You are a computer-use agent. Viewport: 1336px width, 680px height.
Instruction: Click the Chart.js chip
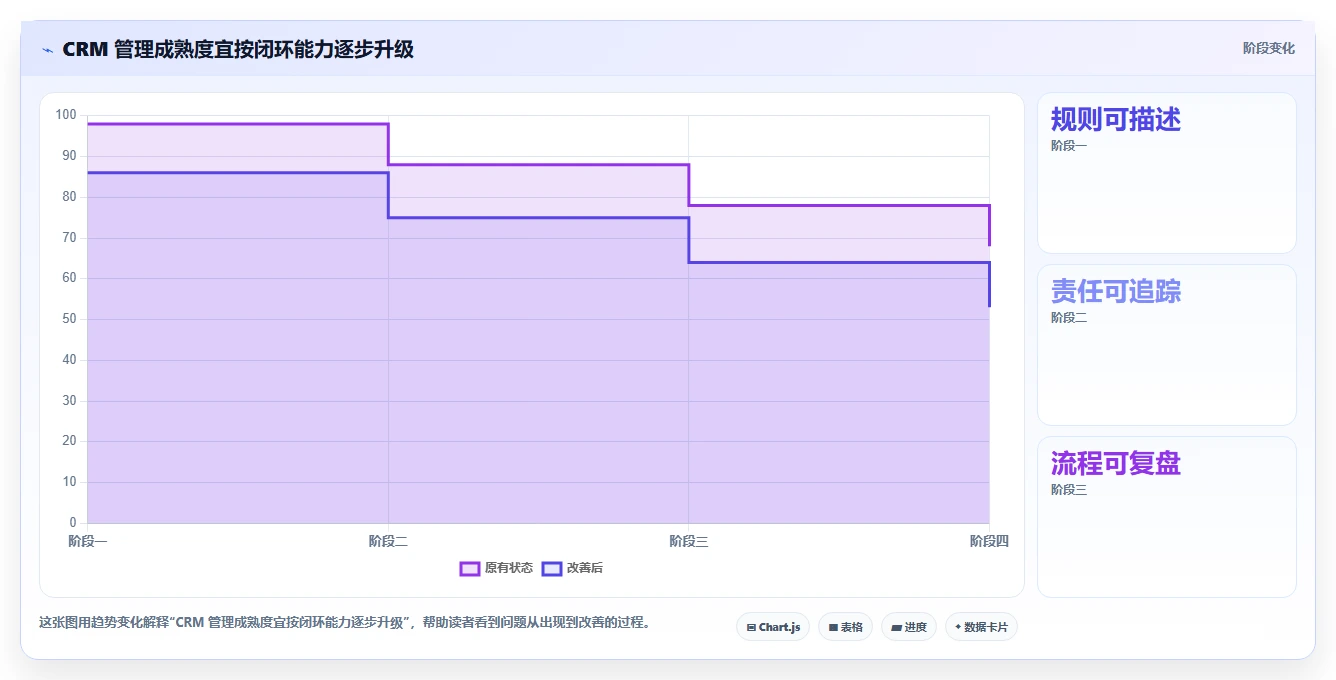pyautogui.click(x=773, y=627)
